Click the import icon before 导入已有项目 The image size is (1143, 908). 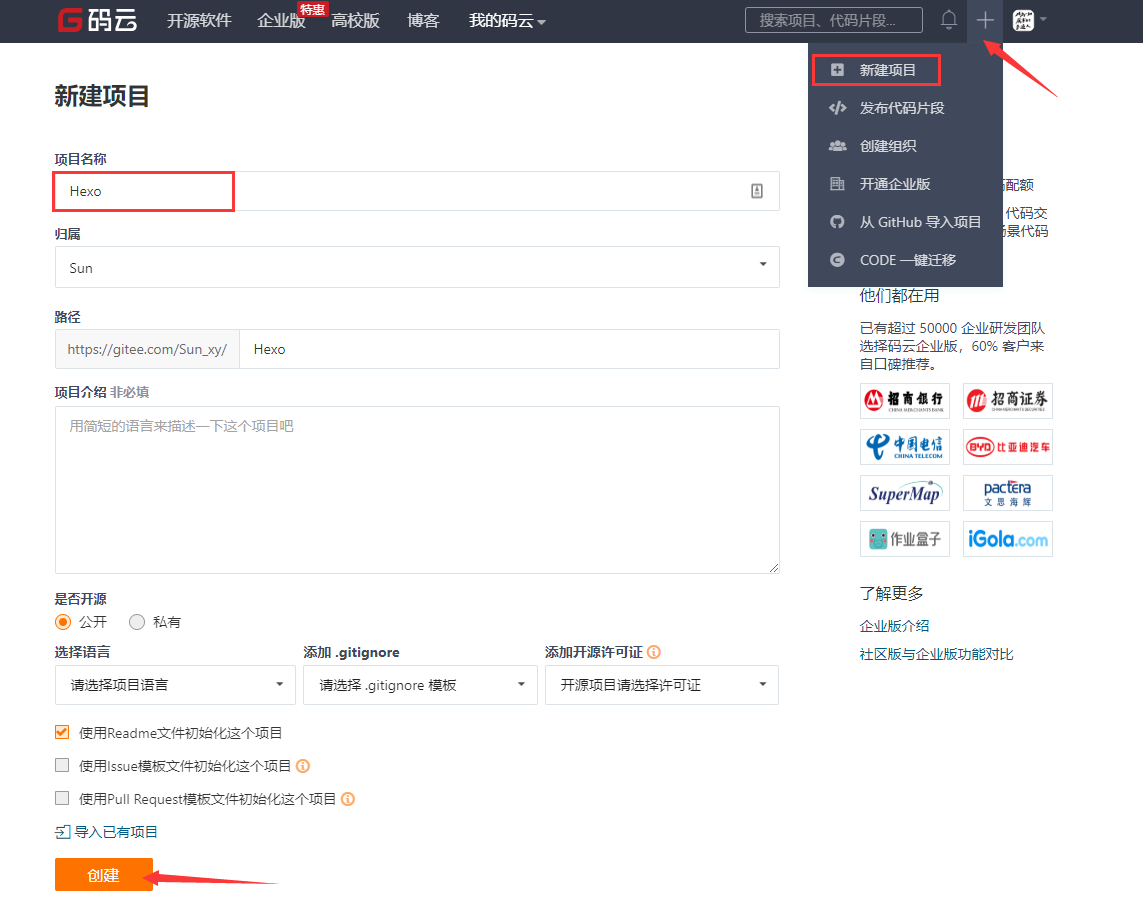(63, 832)
